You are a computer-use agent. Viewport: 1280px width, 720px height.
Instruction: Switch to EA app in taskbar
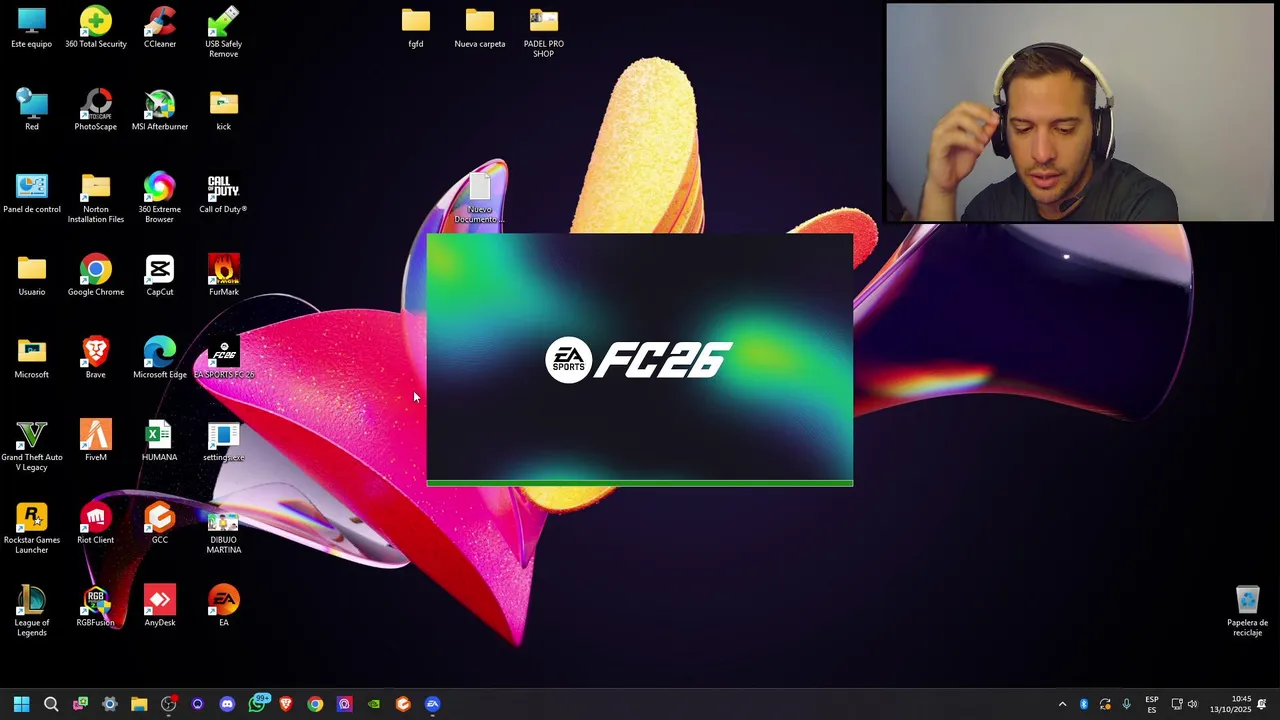click(x=433, y=704)
